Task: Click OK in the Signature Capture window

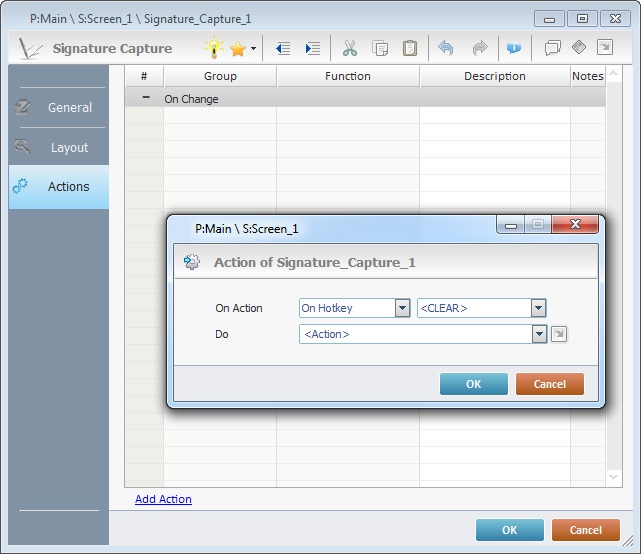Action: tap(510, 530)
